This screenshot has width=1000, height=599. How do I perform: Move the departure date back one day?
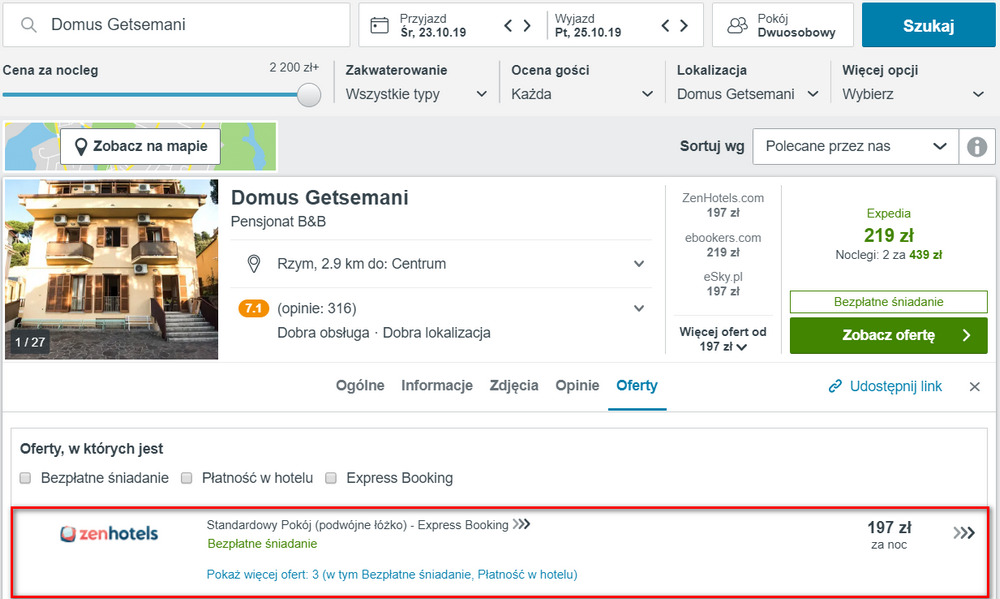pyautogui.click(x=665, y=26)
